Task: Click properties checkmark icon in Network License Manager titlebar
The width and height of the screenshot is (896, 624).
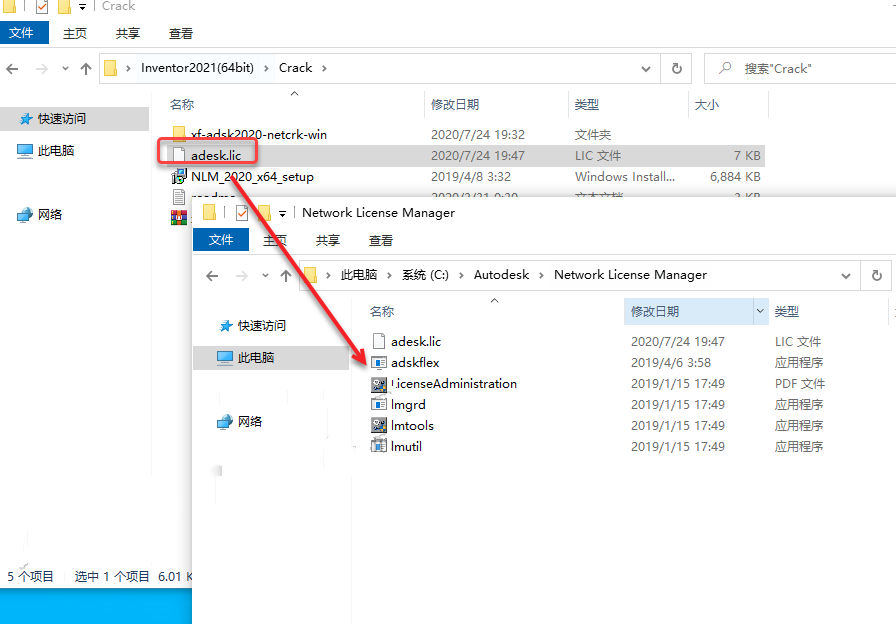Action: (x=242, y=213)
